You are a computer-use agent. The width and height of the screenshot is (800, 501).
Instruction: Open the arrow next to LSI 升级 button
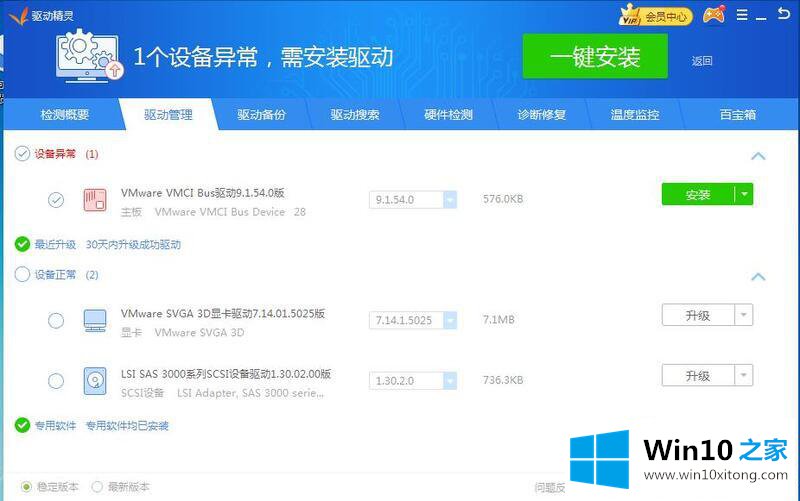[x=744, y=375]
